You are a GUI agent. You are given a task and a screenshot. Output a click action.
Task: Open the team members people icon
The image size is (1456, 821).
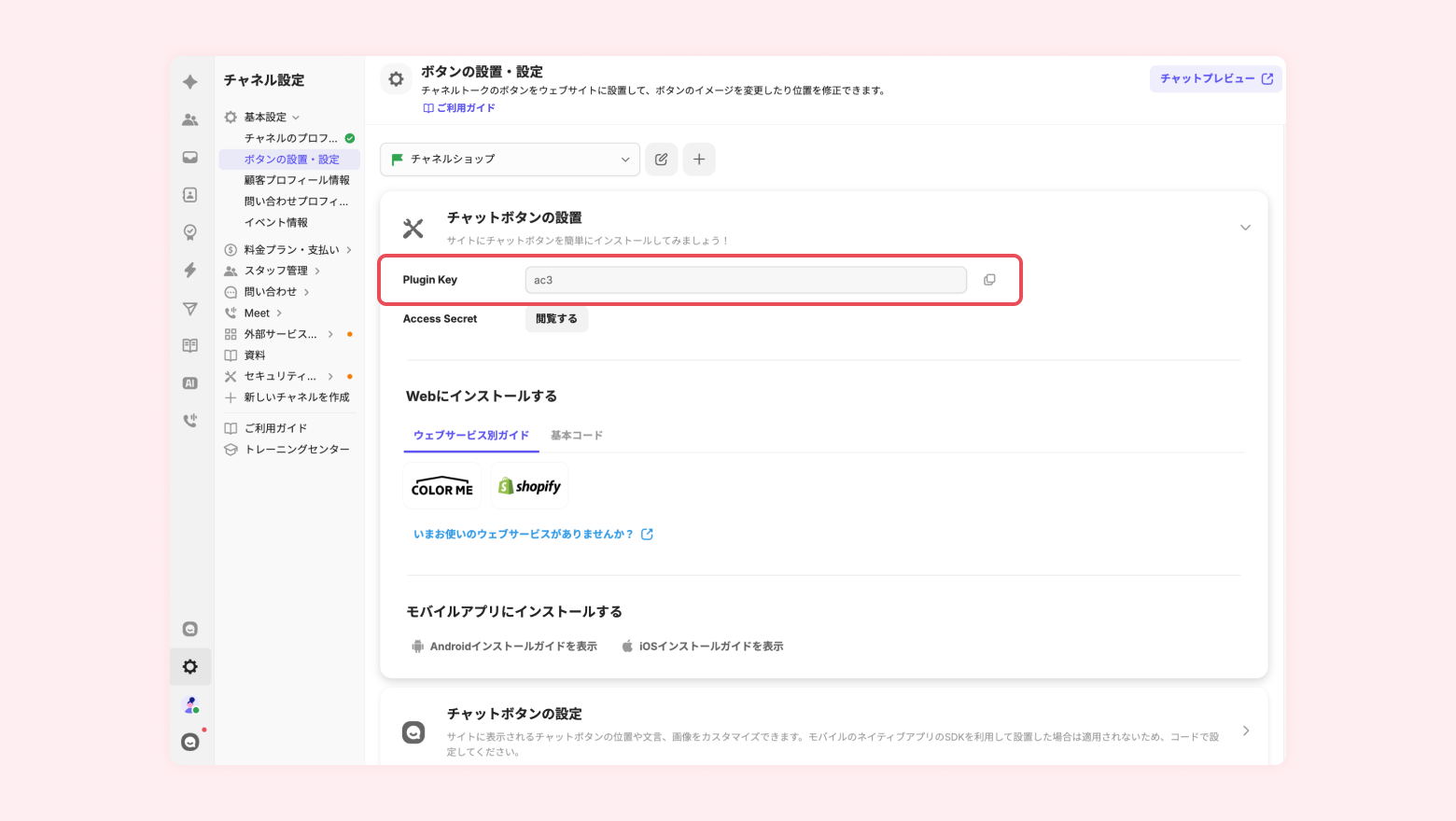pos(190,119)
